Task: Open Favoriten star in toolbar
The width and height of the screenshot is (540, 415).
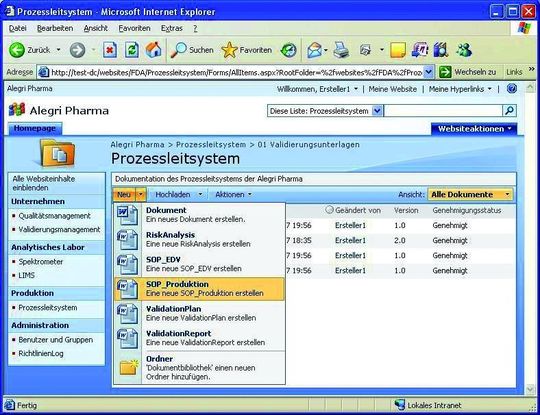Action: click(247, 50)
